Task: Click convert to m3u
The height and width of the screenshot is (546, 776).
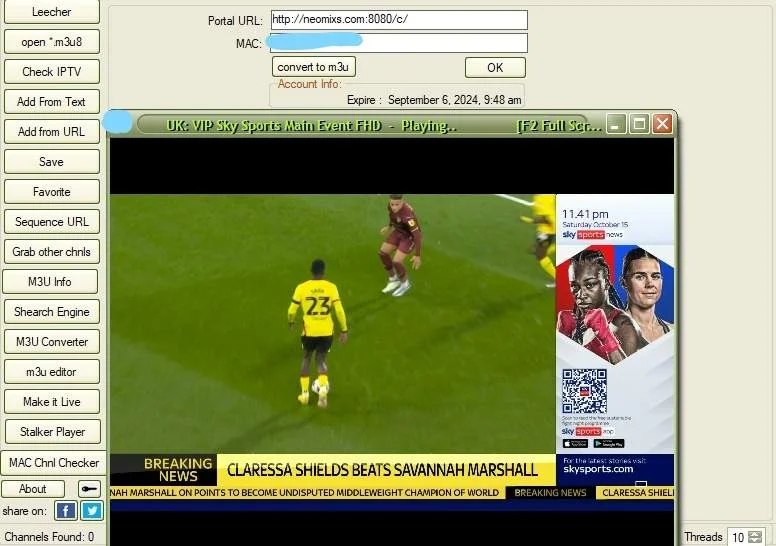Action: pos(313,67)
